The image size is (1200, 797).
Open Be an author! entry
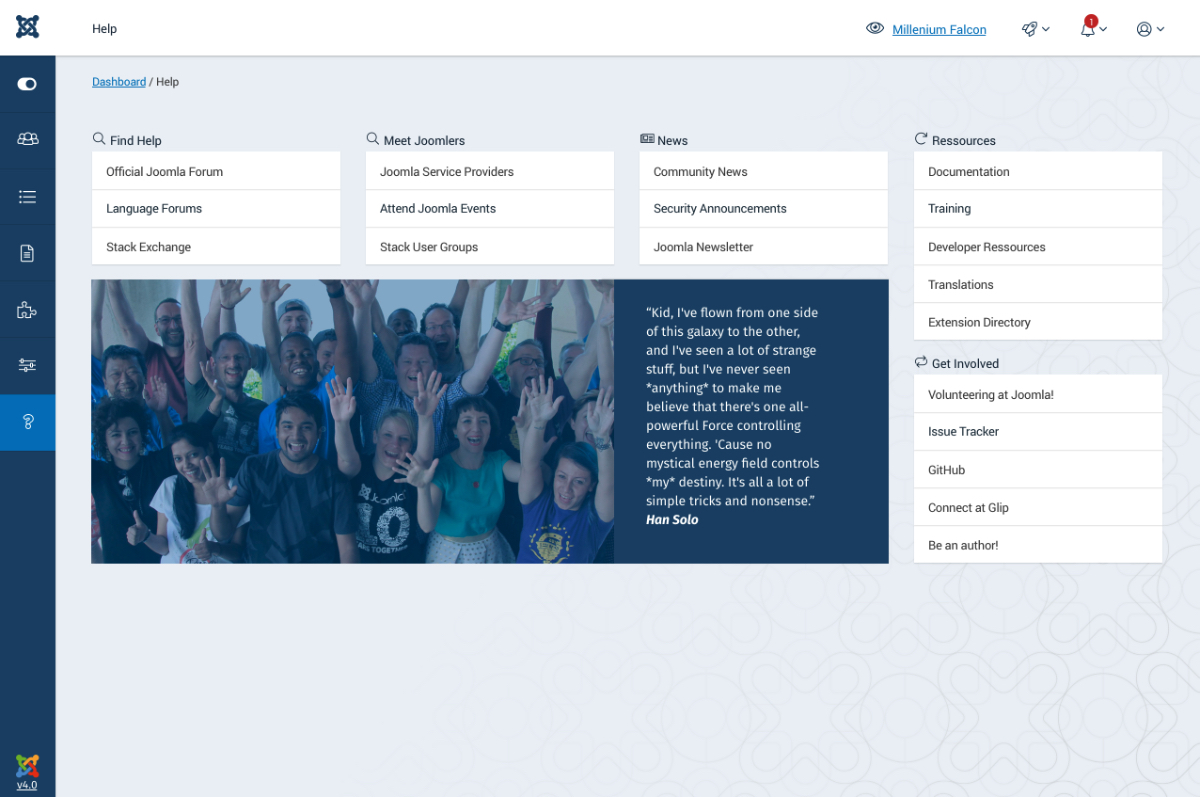coord(1038,545)
